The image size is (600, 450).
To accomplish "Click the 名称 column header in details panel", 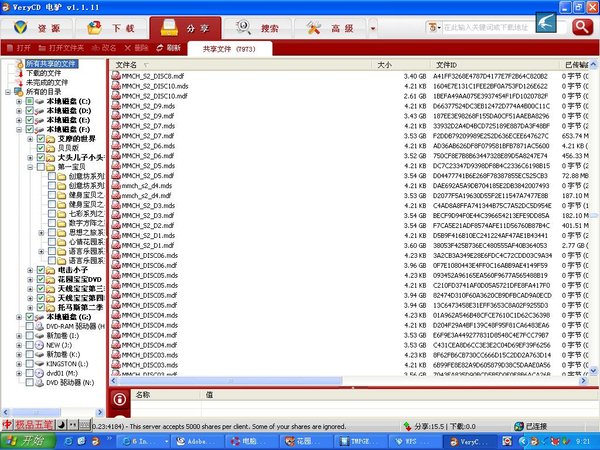I will [x=166, y=395].
